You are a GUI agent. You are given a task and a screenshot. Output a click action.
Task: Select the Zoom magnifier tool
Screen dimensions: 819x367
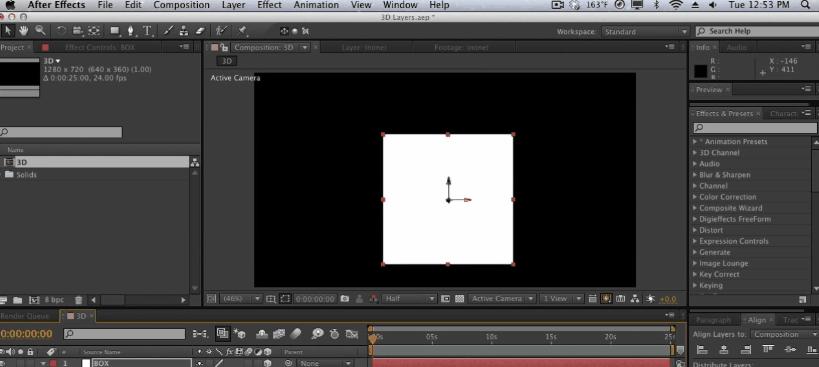click(x=40, y=31)
